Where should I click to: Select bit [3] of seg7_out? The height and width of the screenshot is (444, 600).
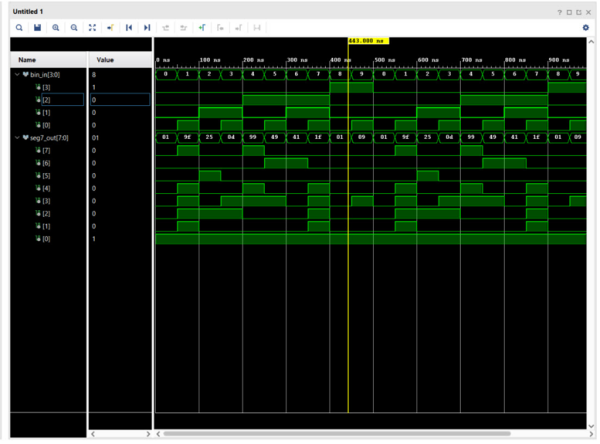pyautogui.click(x=46, y=201)
